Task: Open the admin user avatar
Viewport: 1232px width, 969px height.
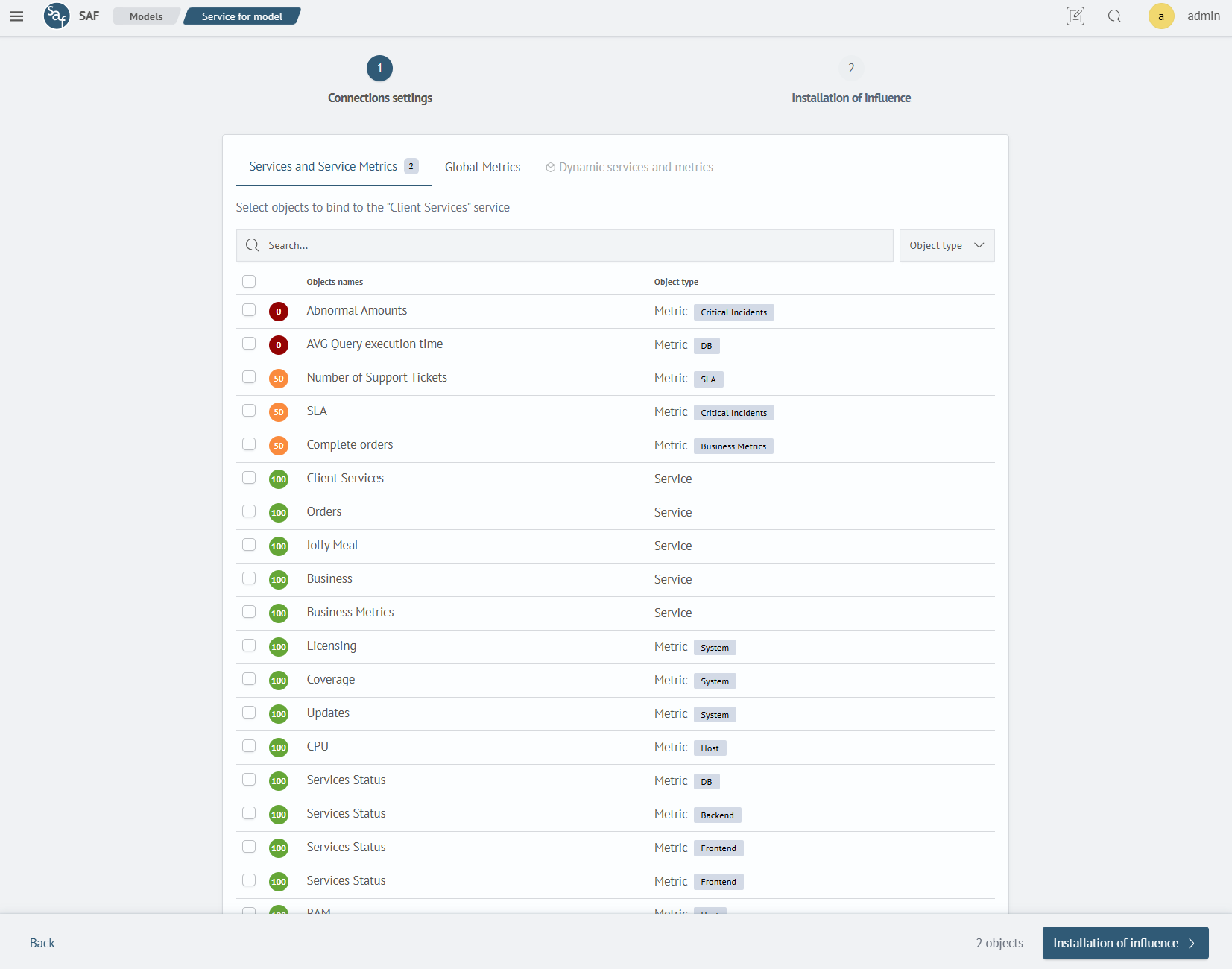Action: [x=1160, y=16]
